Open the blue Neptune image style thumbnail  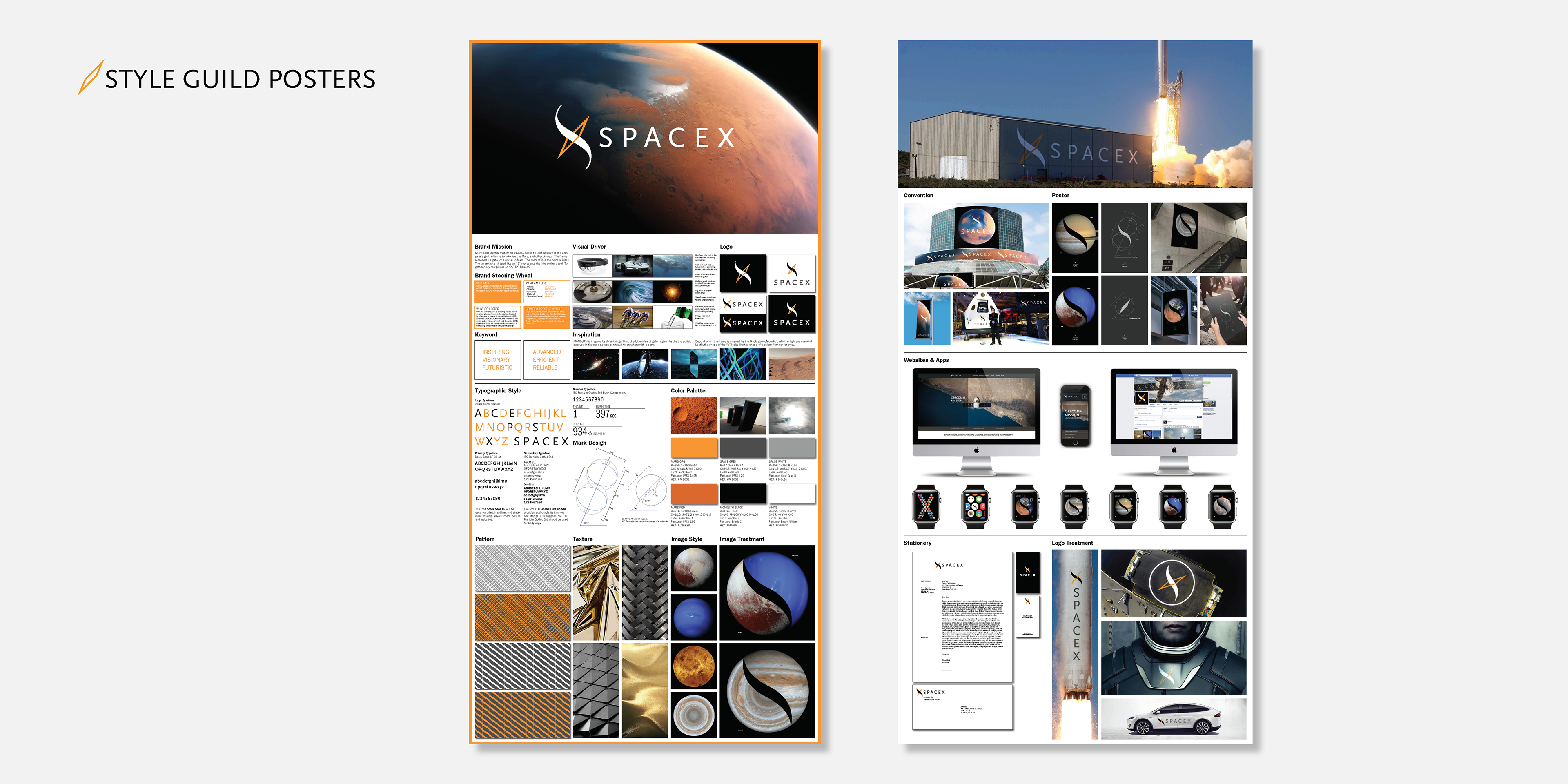click(x=694, y=617)
